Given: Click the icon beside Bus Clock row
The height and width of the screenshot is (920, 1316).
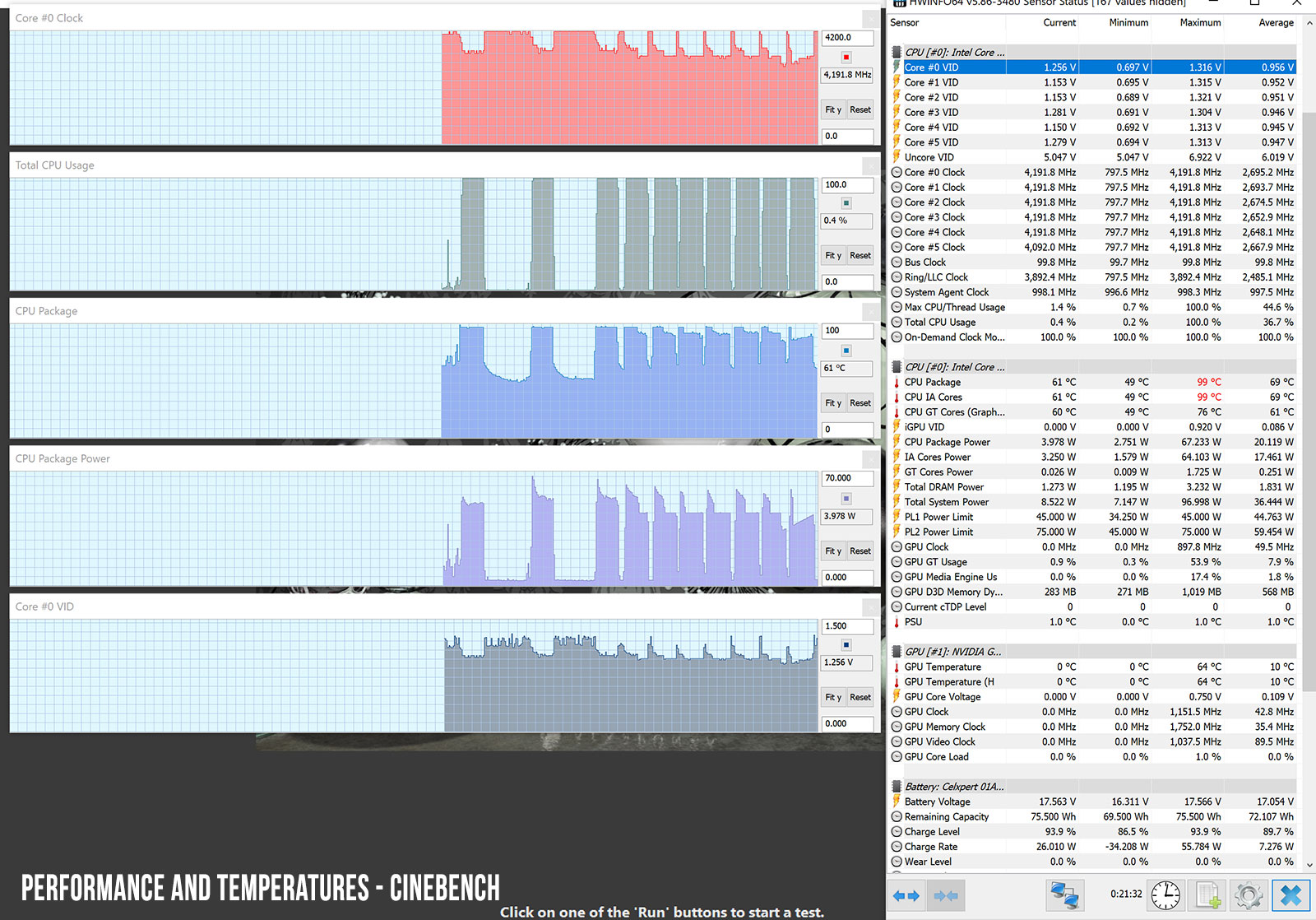Looking at the screenshot, I should point(897,263).
